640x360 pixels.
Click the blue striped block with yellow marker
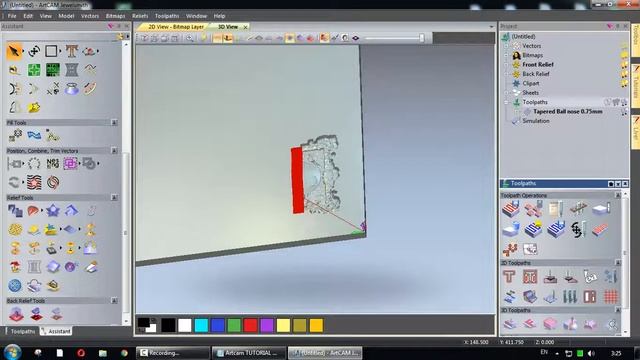click(533, 229)
